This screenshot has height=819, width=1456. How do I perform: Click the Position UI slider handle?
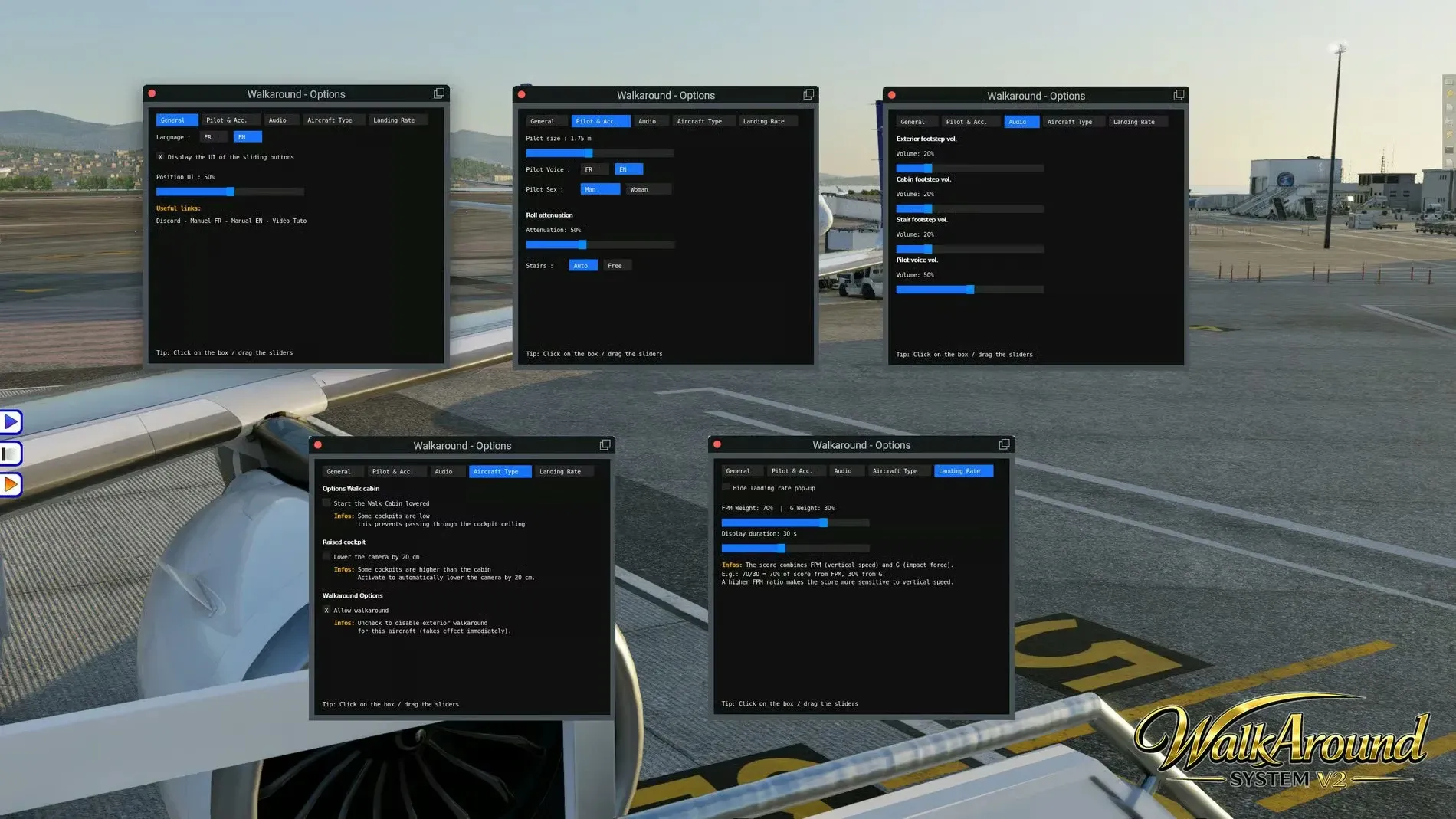coord(229,191)
